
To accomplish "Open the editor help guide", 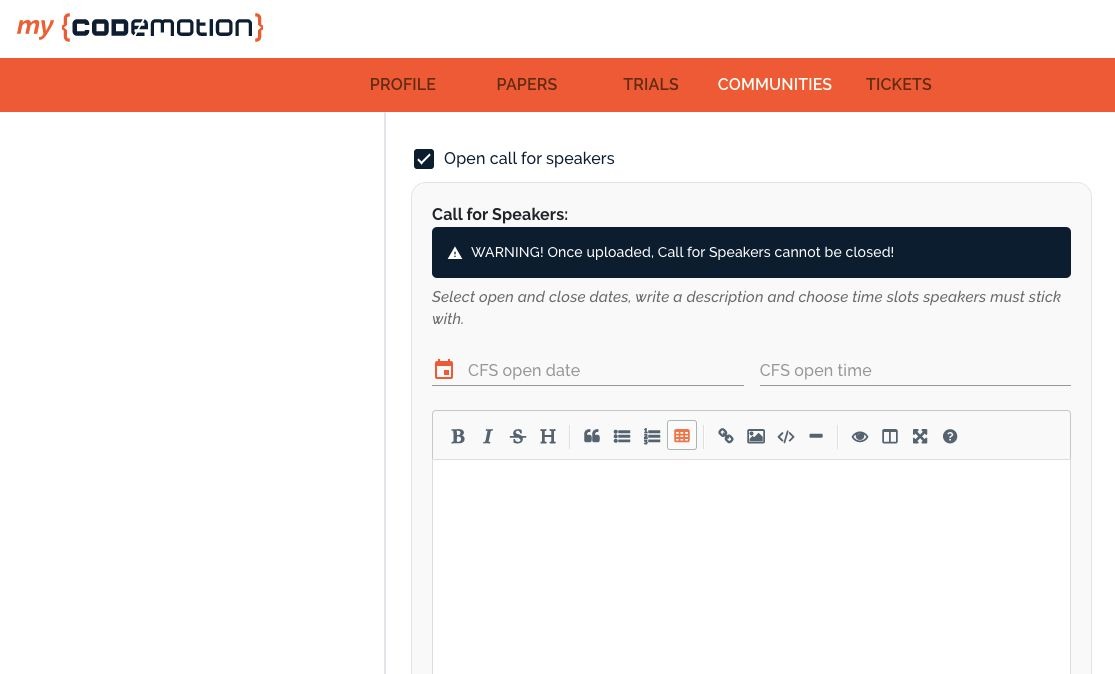I will click(x=950, y=436).
